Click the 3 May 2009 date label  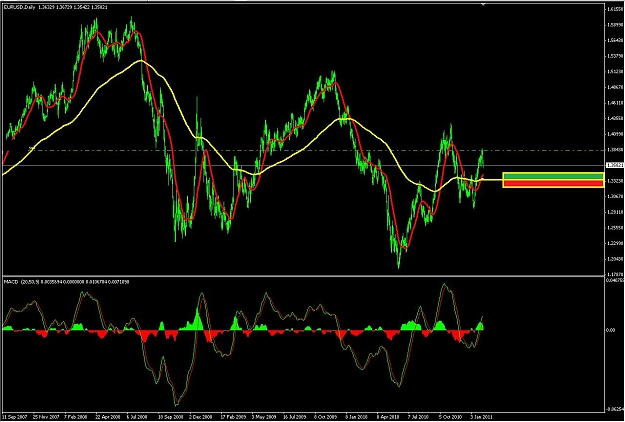pyautogui.click(x=265, y=416)
